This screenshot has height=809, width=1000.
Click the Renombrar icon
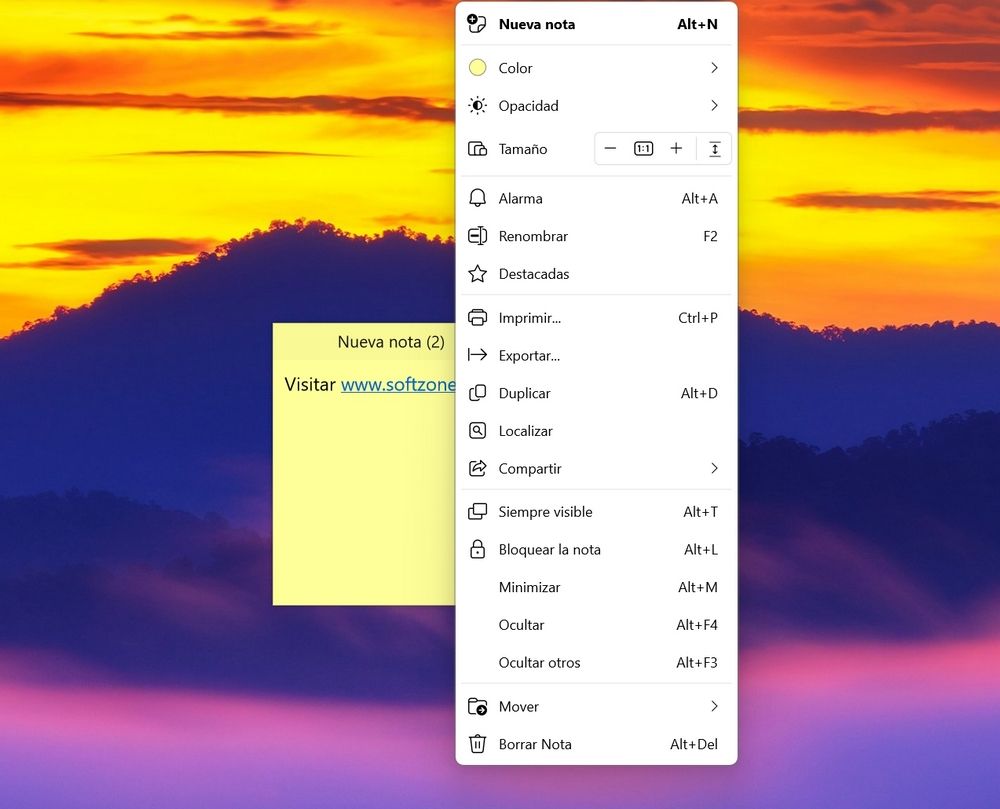(x=478, y=237)
